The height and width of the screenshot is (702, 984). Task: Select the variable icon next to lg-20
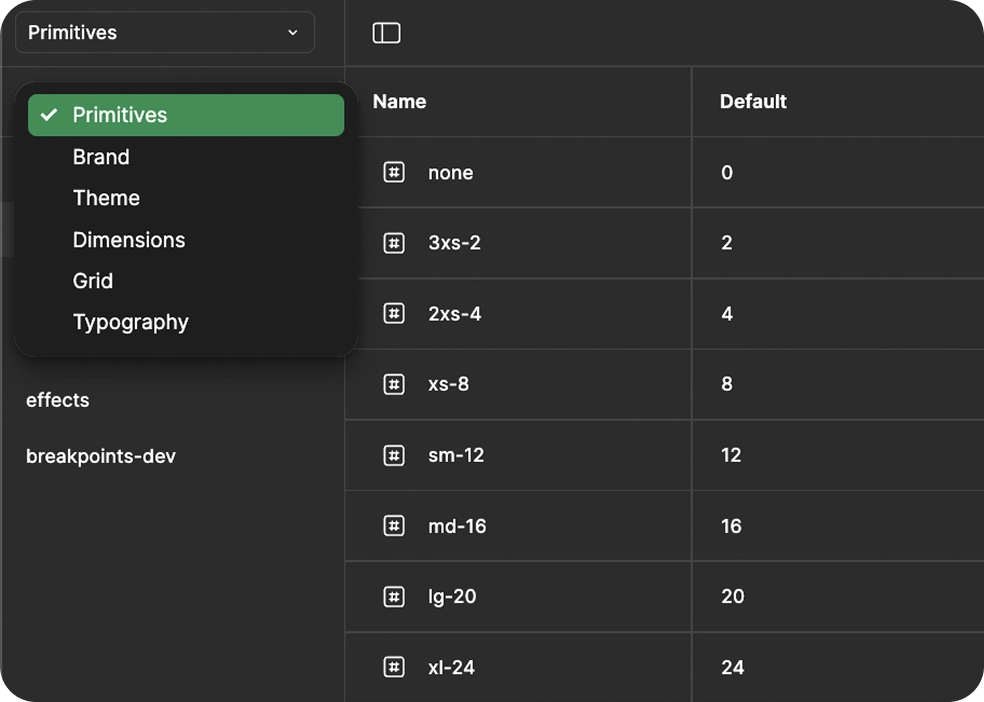pyautogui.click(x=396, y=597)
